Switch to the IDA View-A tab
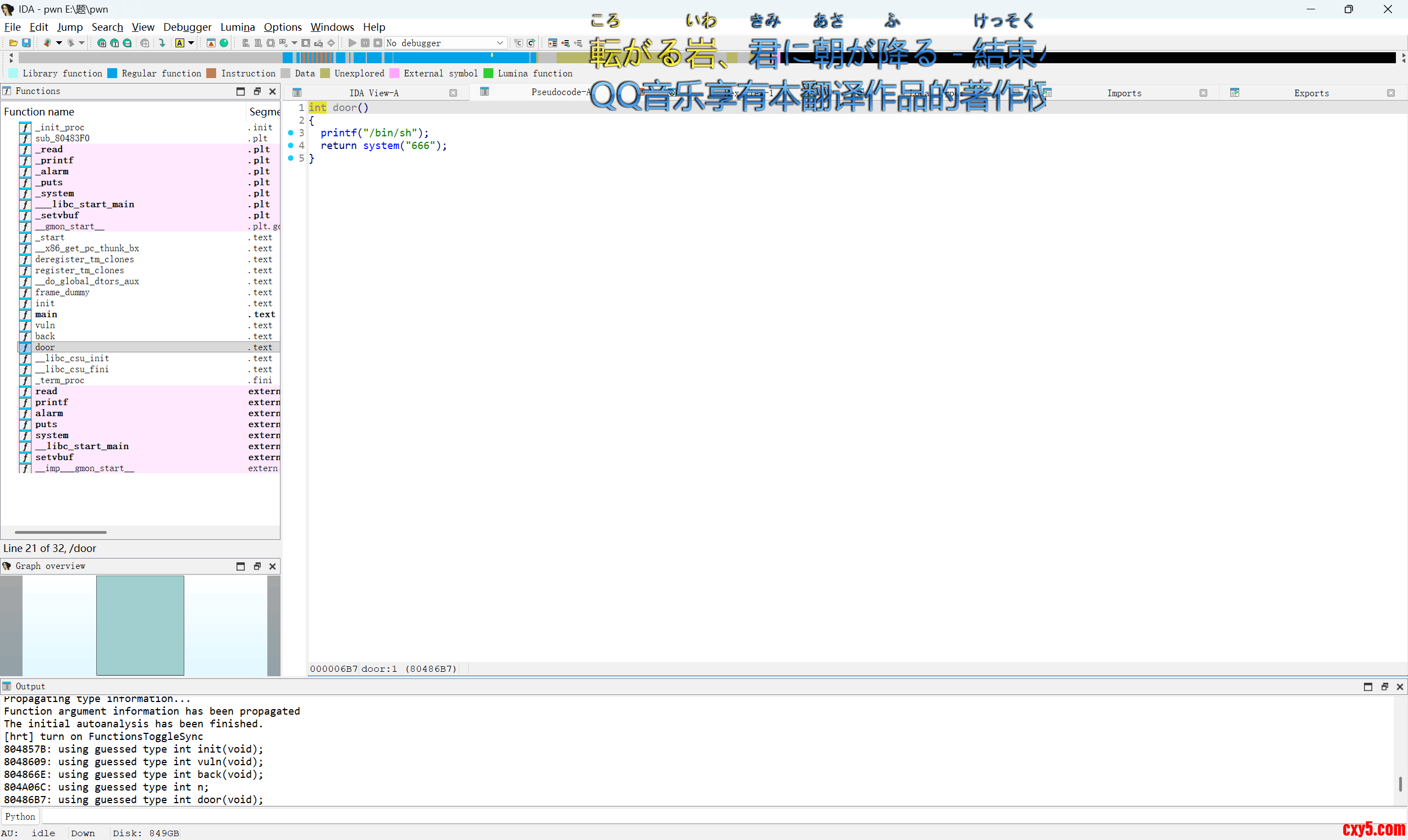This screenshot has width=1408, height=840. (373, 93)
